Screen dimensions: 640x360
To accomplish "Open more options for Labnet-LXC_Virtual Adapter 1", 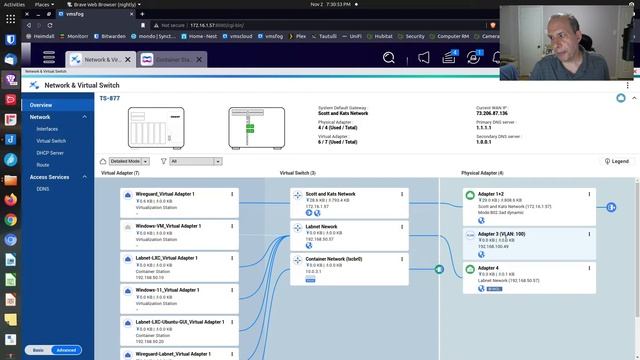I will tap(232, 258).
